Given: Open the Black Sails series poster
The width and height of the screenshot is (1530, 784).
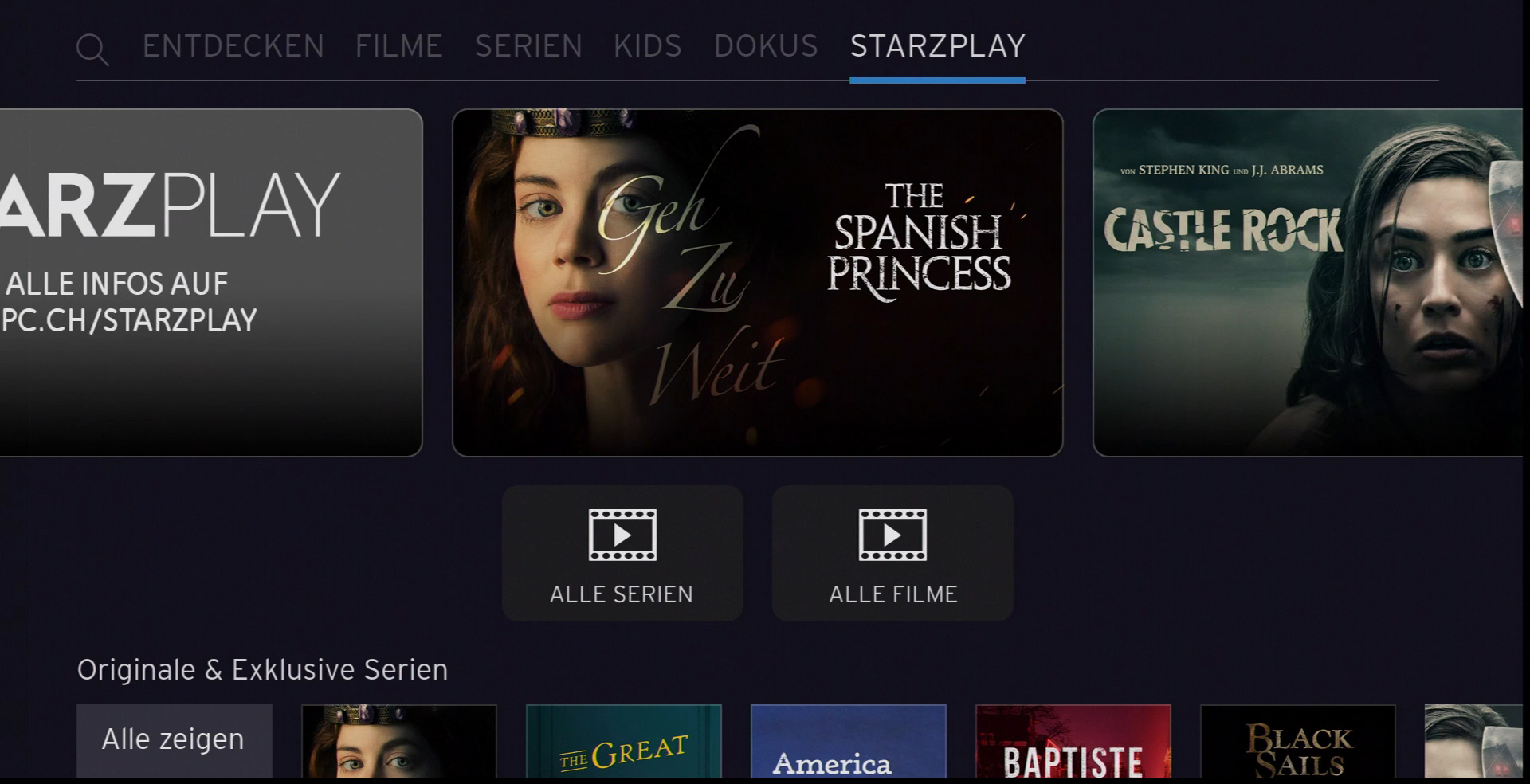Looking at the screenshot, I should (x=1298, y=741).
